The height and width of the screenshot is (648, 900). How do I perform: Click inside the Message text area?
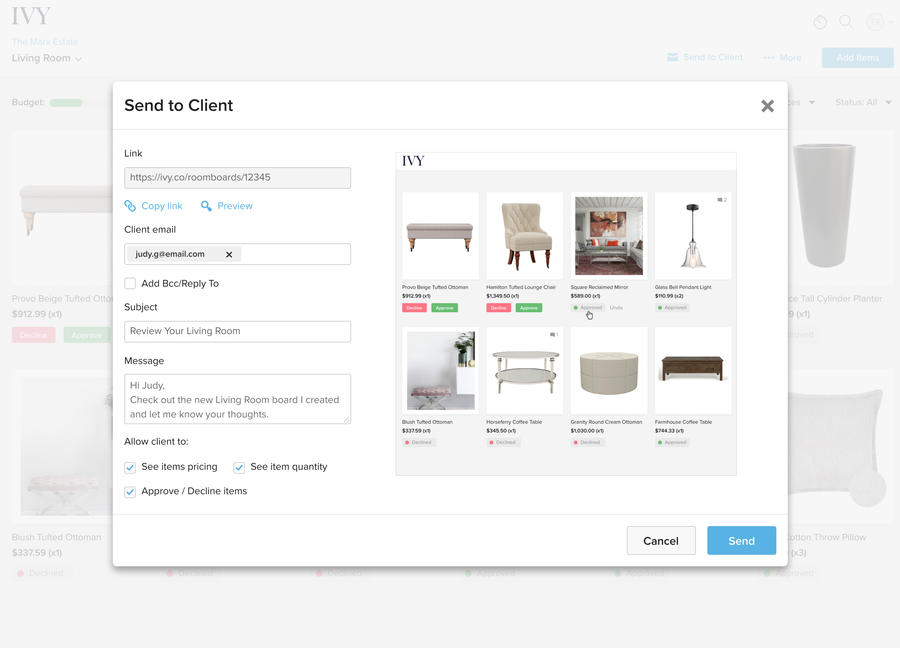coord(238,399)
